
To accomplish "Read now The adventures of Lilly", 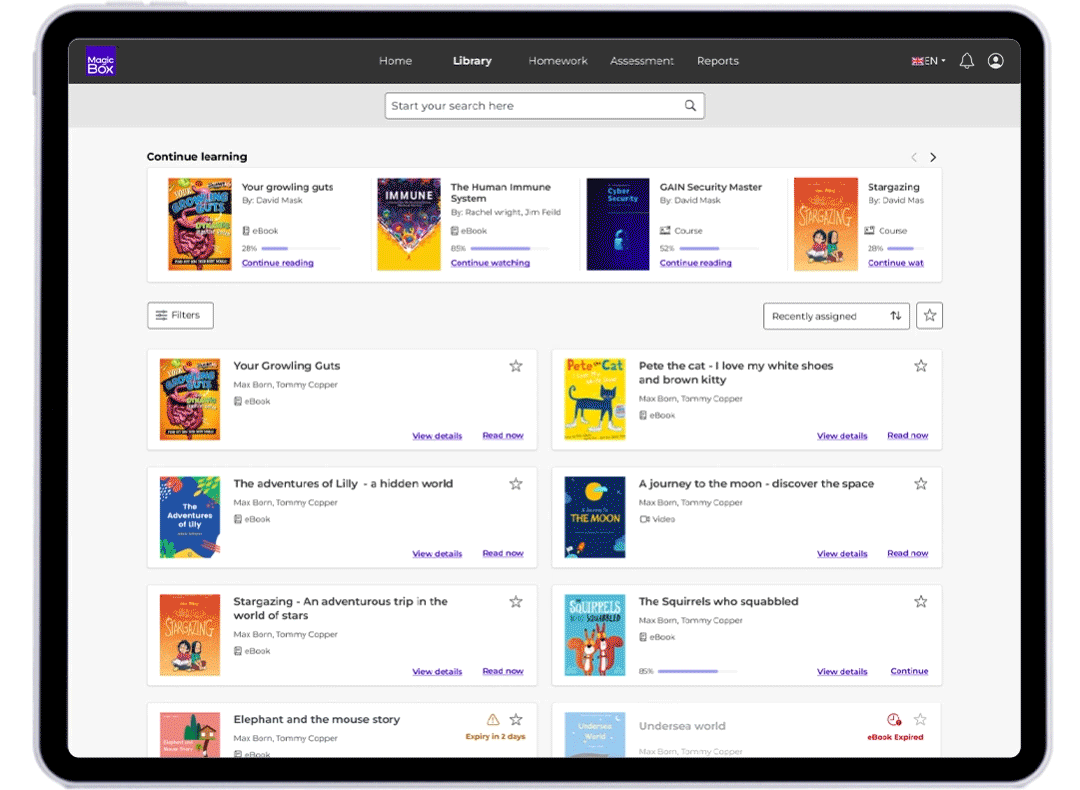I will (x=503, y=553).
